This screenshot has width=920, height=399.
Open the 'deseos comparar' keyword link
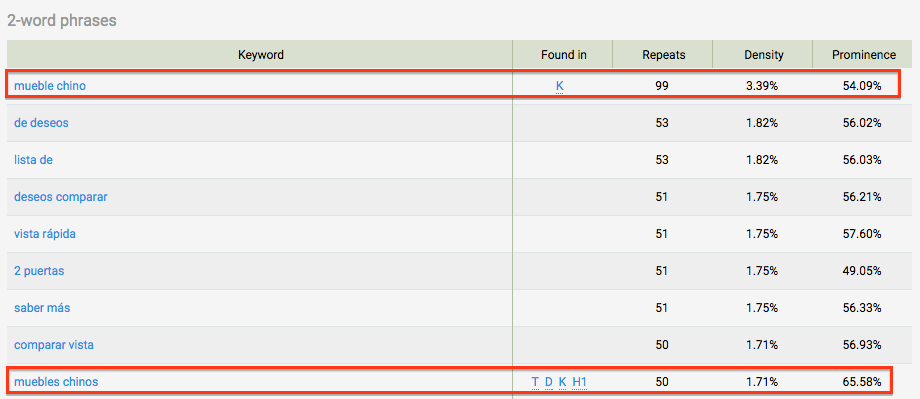point(60,197)
